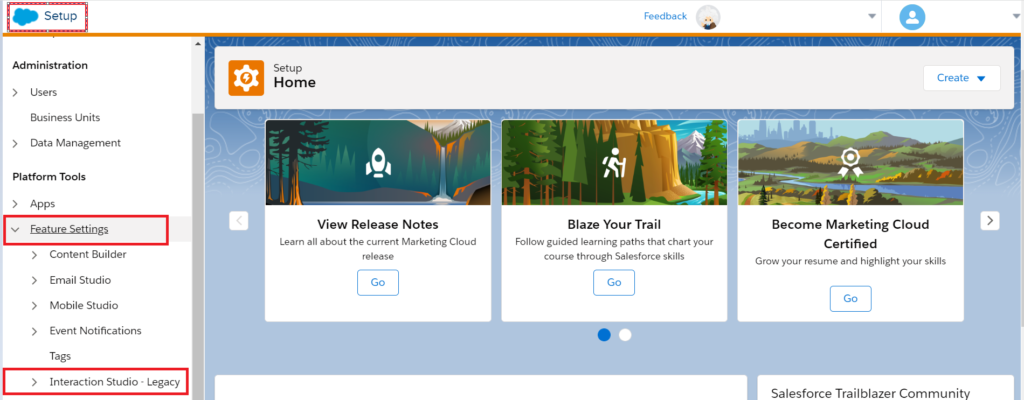
Task: Click Become Marketing Cloud Certified title
Action: pos(850,234)
